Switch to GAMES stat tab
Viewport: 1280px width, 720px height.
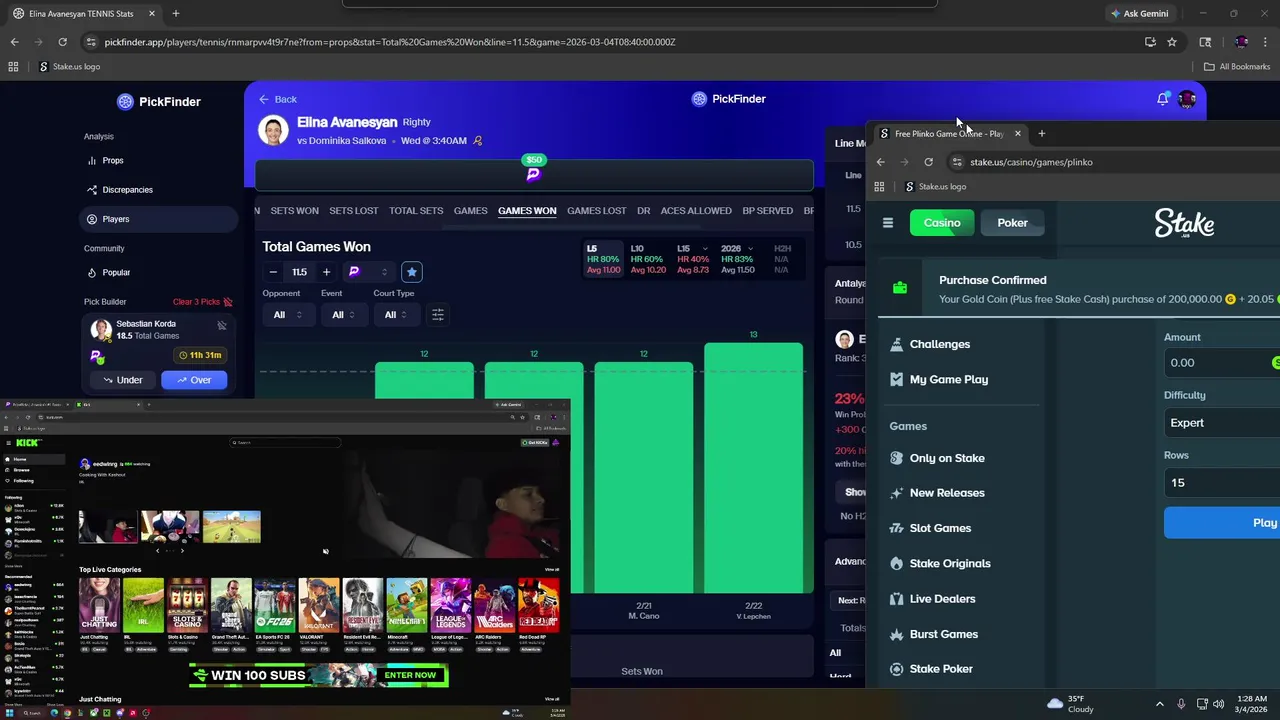coord(470,211)
